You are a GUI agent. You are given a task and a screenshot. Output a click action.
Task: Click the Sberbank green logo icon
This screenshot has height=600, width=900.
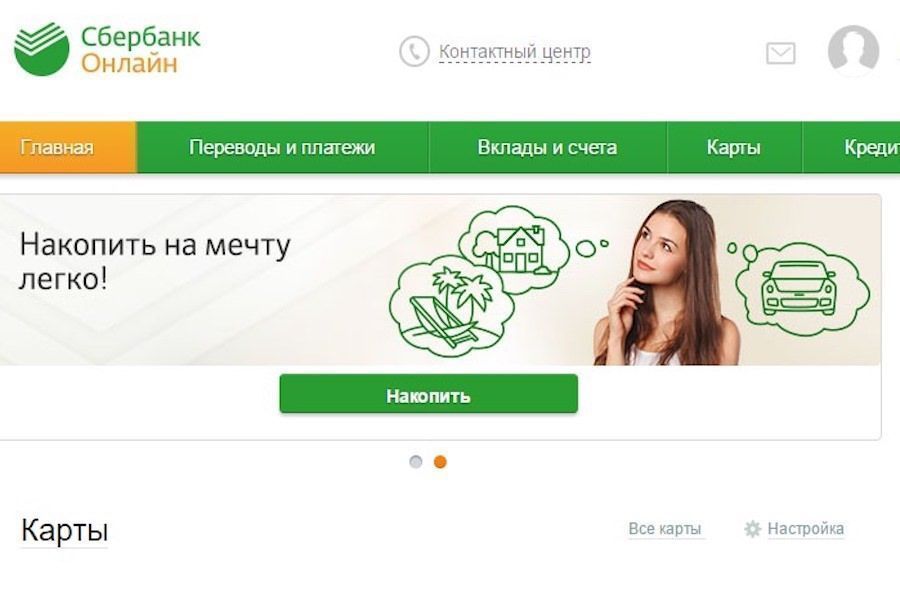[x=41, y=49]
